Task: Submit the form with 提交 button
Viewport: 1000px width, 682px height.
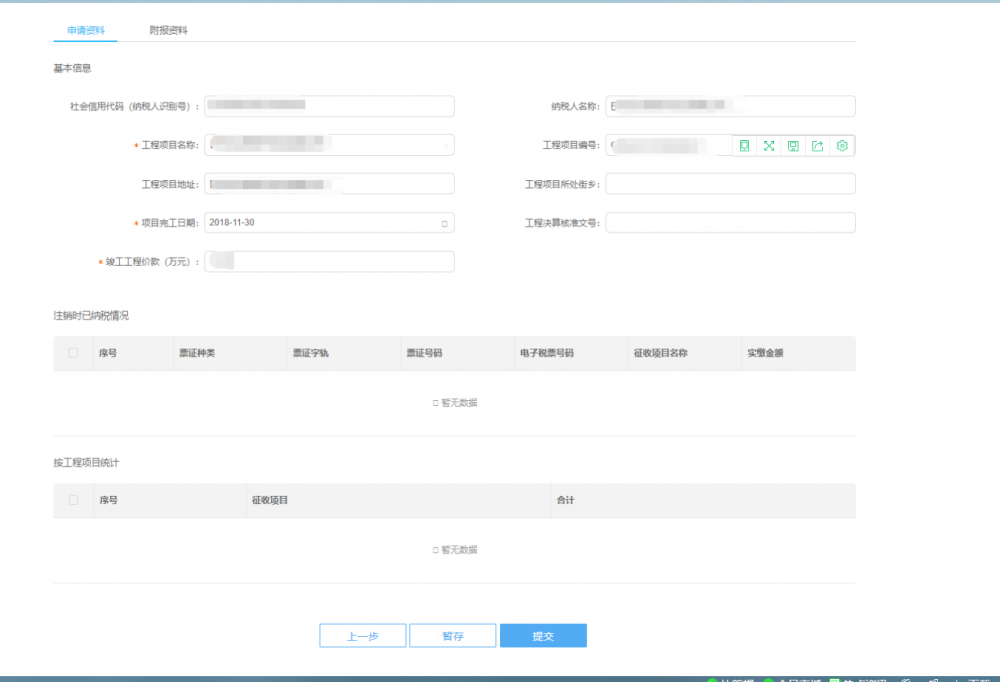Action: tap(543, 636)
